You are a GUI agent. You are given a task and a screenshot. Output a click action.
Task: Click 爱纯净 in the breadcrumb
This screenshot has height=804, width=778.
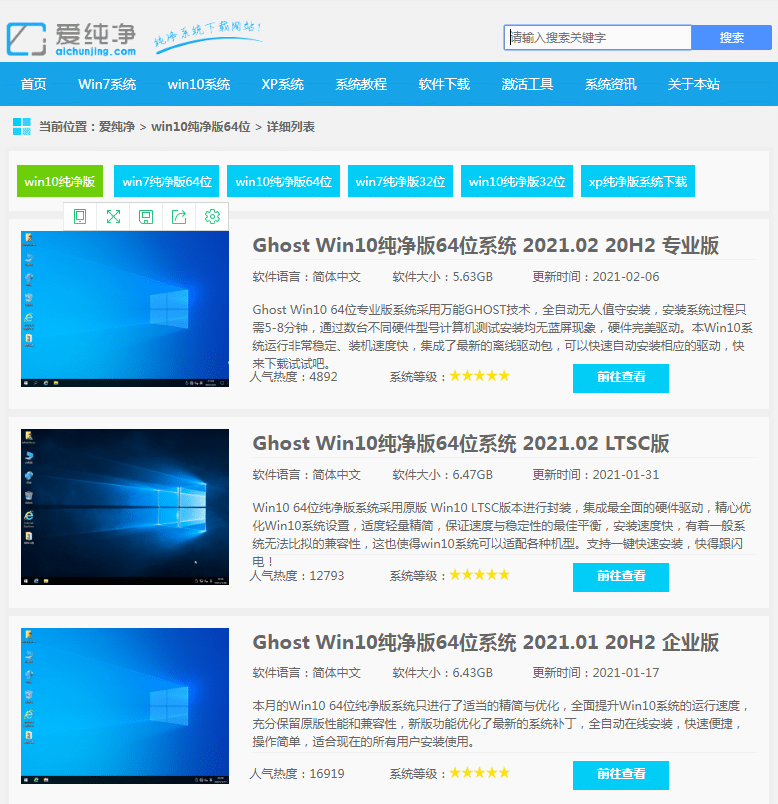(116, 127)
